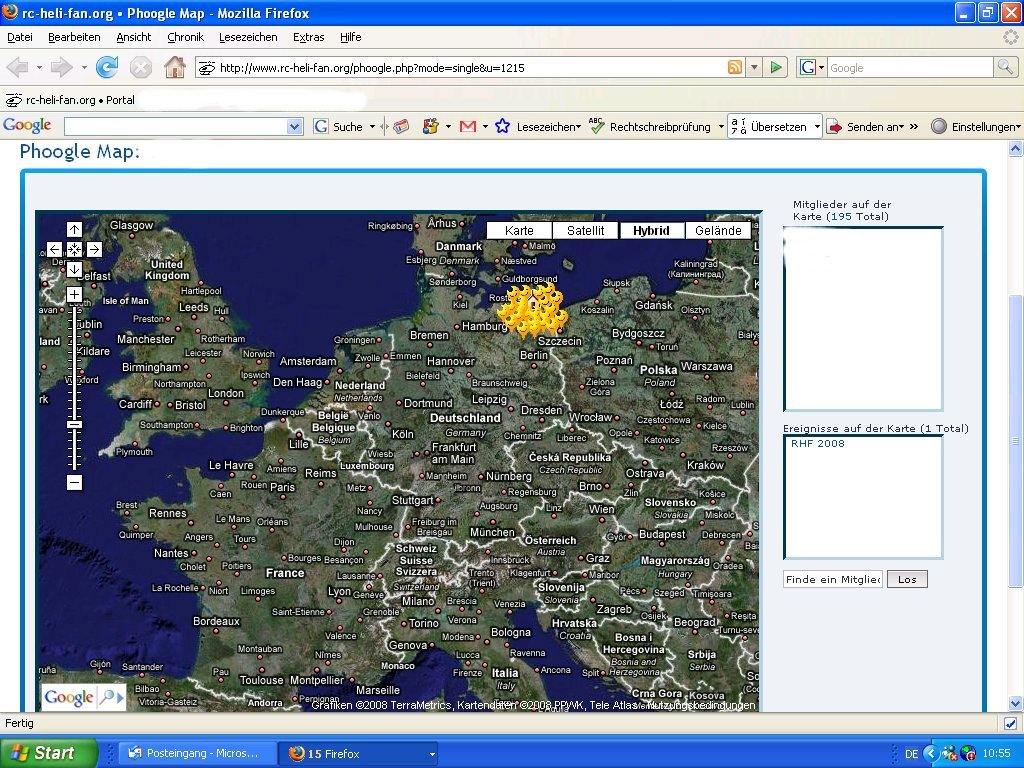Expand the Google toolbar search box dropdown
This screenshot has height=768, width=1024.
(295, 127)
